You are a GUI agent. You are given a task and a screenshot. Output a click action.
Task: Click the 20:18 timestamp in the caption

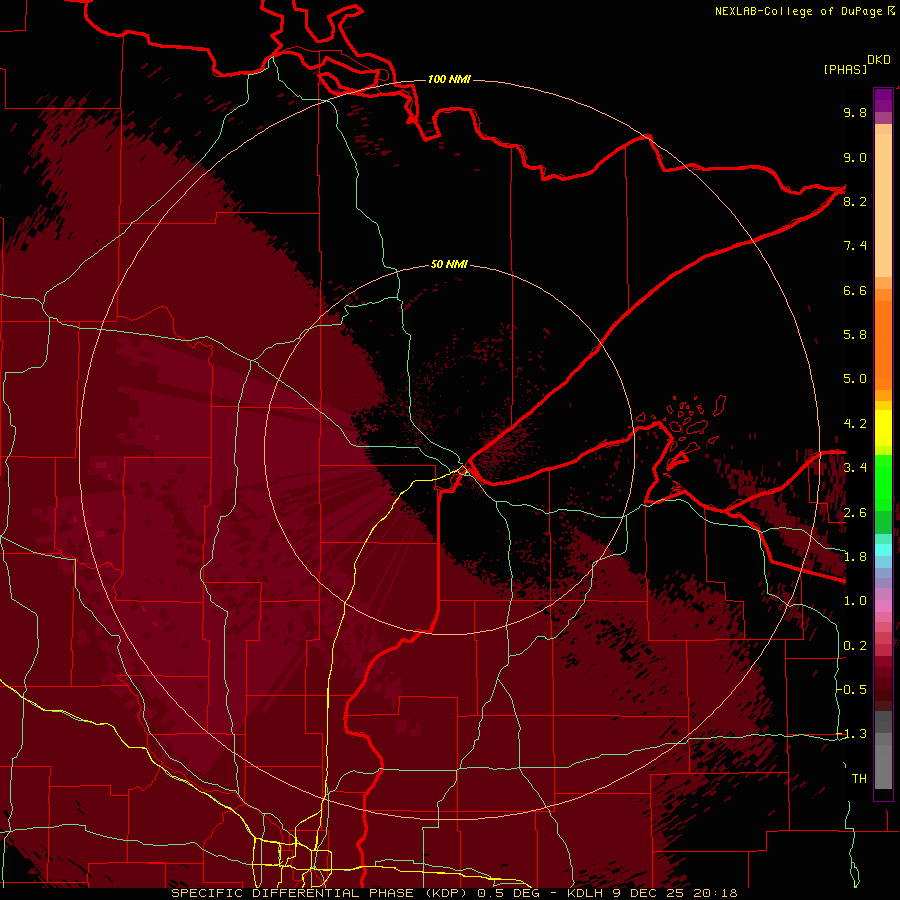pos(715,893)
